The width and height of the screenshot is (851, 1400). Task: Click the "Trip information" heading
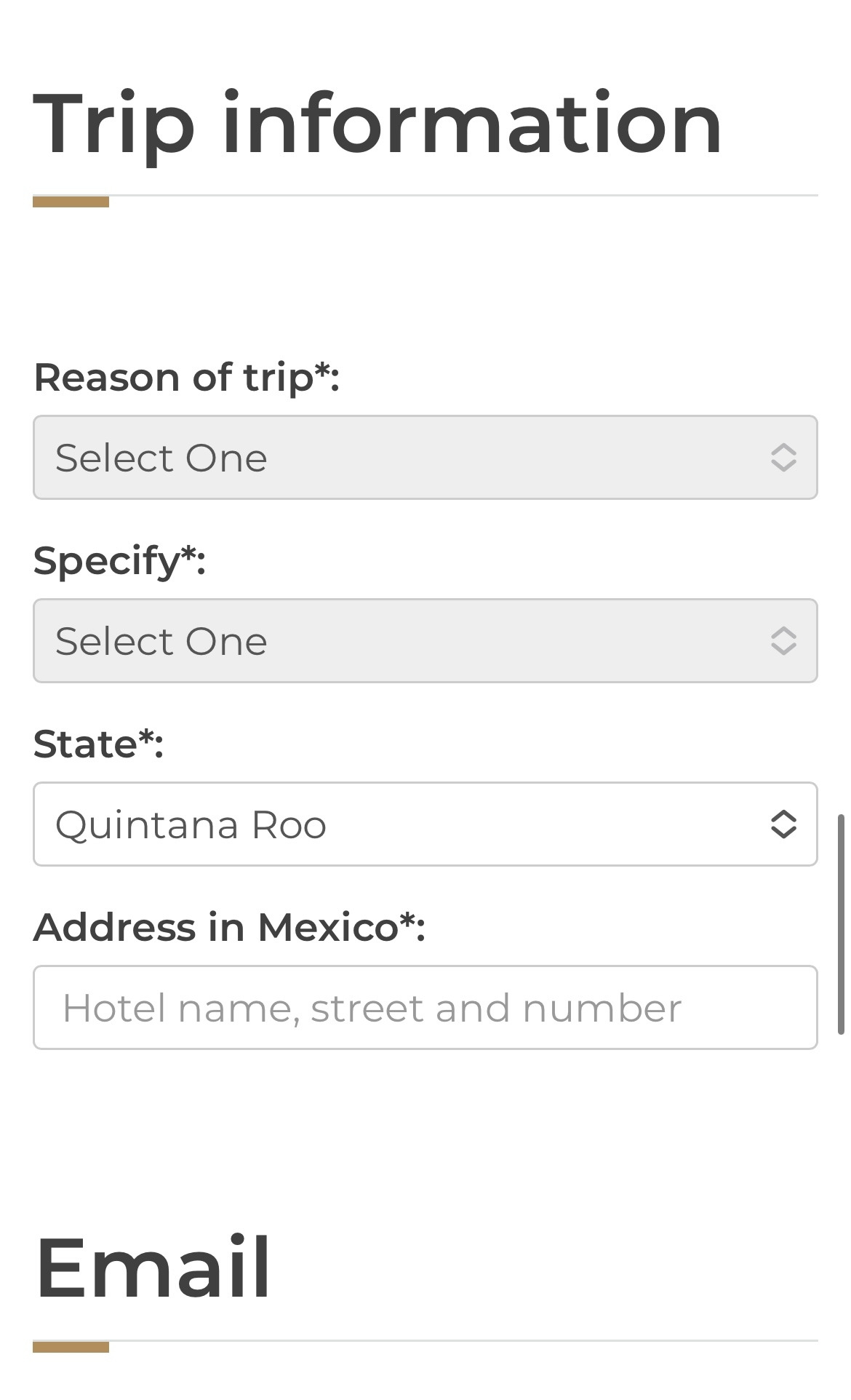pos(377,124)
